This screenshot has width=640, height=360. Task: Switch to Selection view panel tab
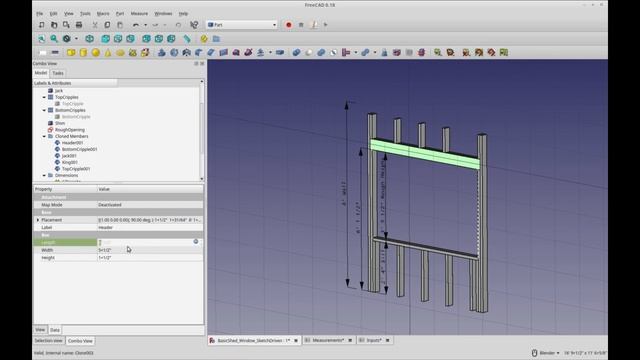[x=49, y=340]
